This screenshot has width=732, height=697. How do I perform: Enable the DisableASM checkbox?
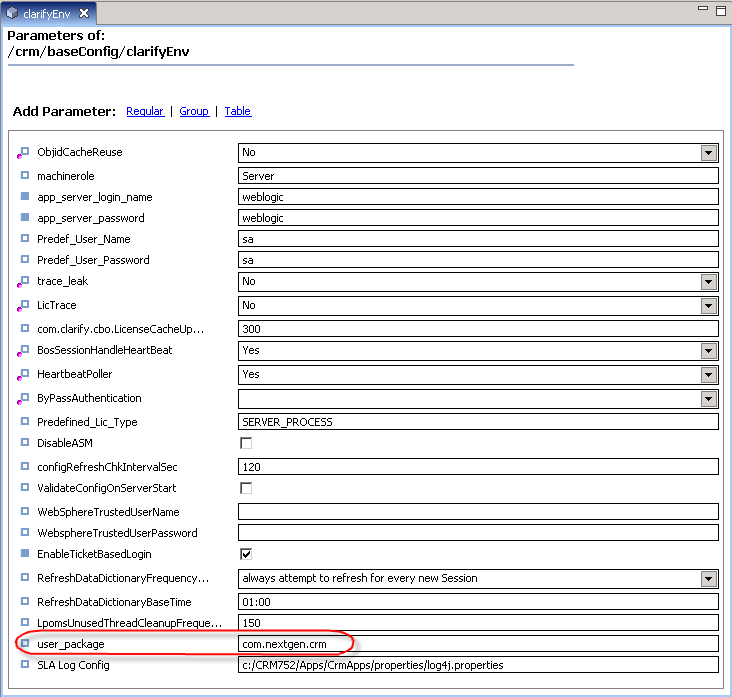pyautogui.click(x=246, y=443)
